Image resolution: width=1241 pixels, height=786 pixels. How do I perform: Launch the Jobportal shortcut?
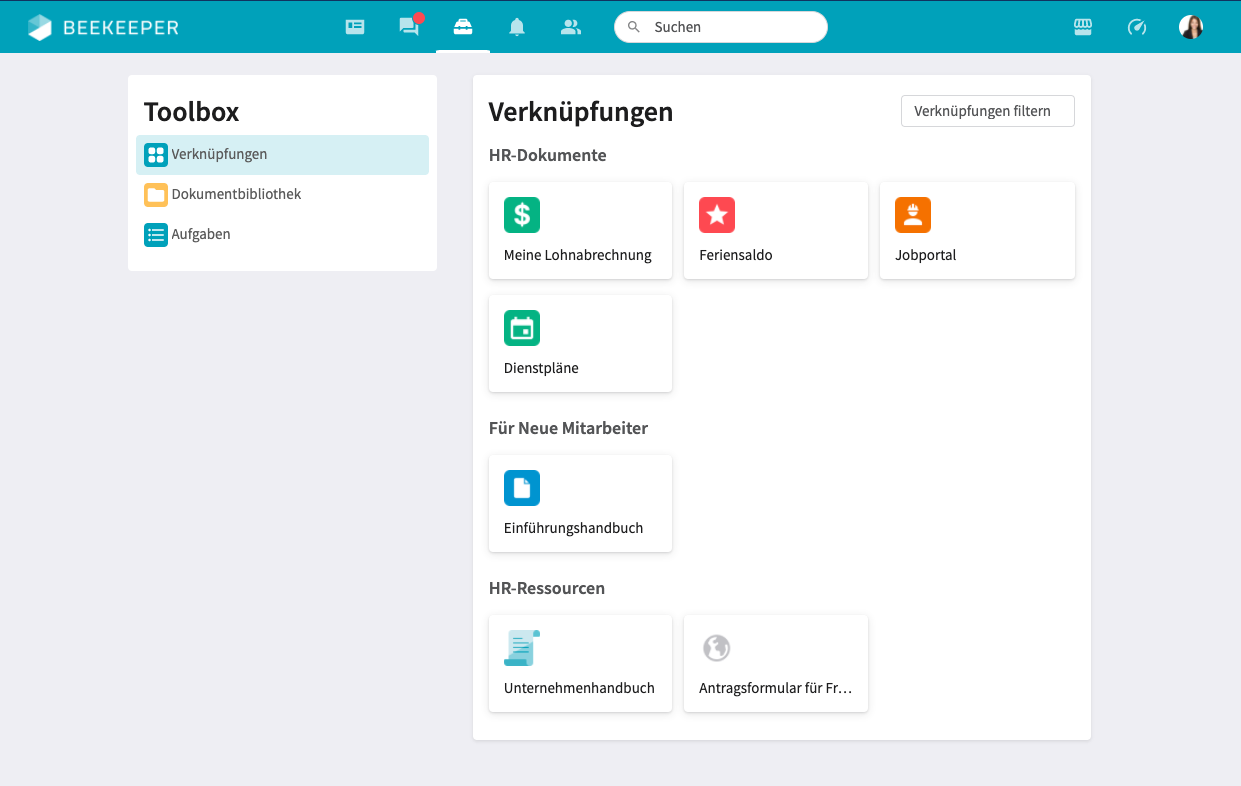coord(976,231)
